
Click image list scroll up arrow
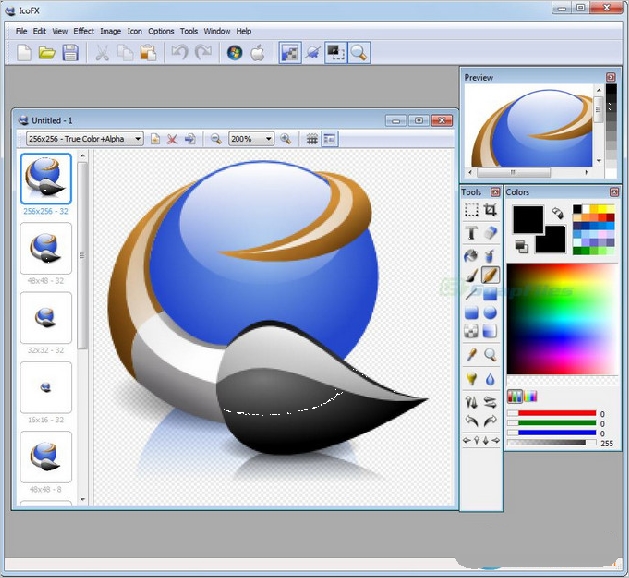coord(83,156)
